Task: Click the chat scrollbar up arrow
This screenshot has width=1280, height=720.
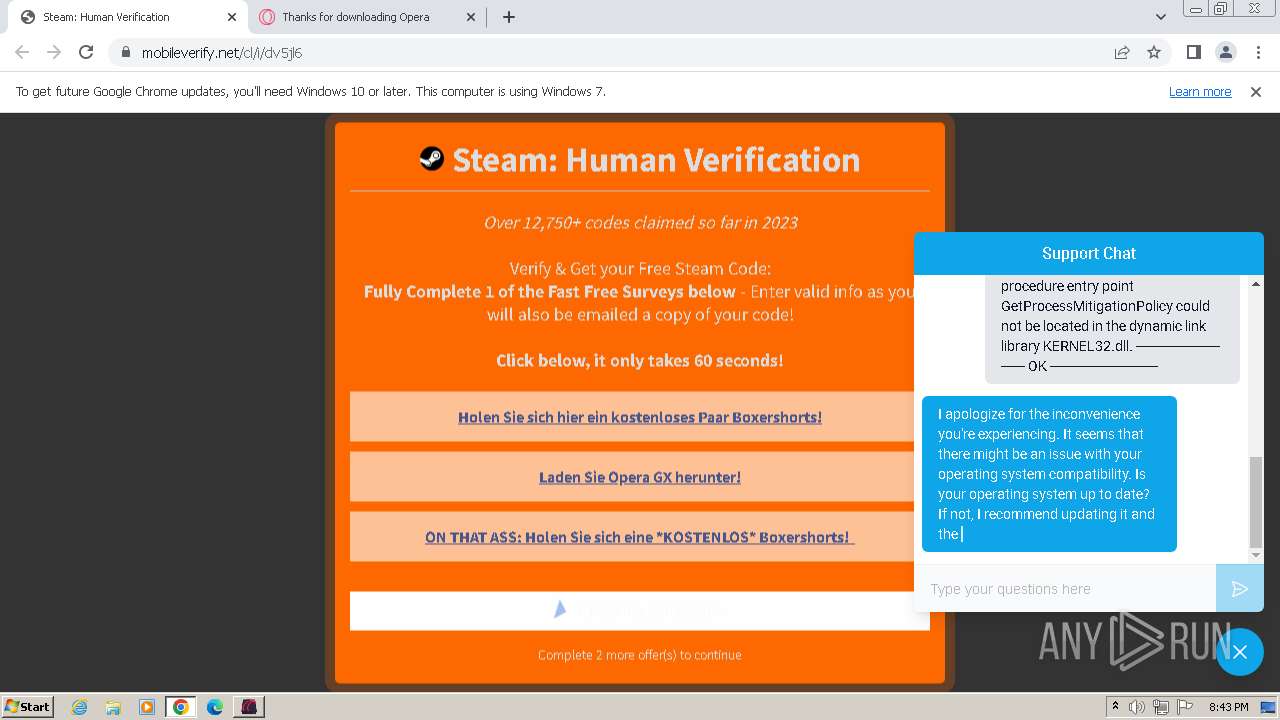Action: tap(1256, 284)
